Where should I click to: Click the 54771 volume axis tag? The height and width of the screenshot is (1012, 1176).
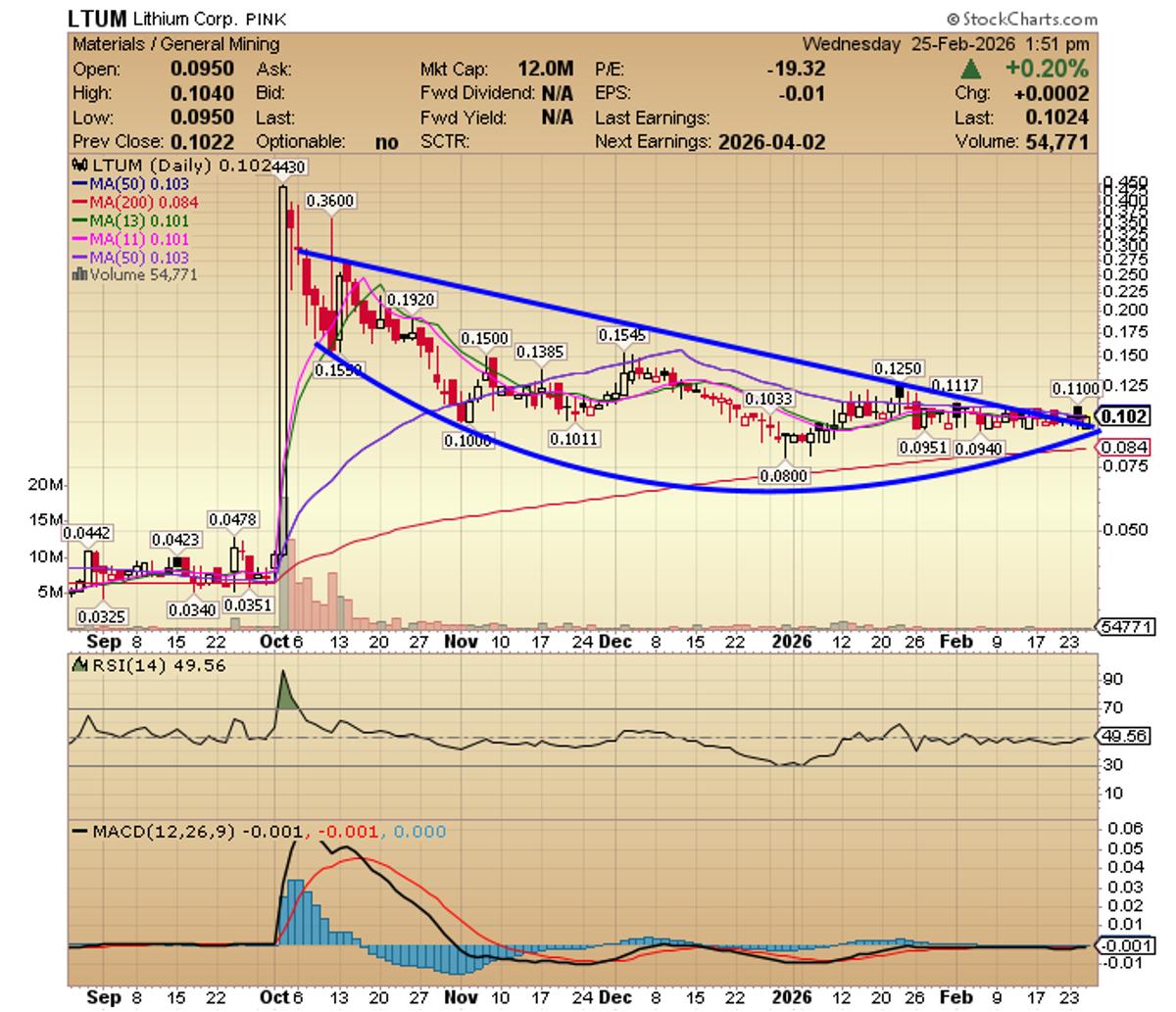click(x=1125, y=627)
